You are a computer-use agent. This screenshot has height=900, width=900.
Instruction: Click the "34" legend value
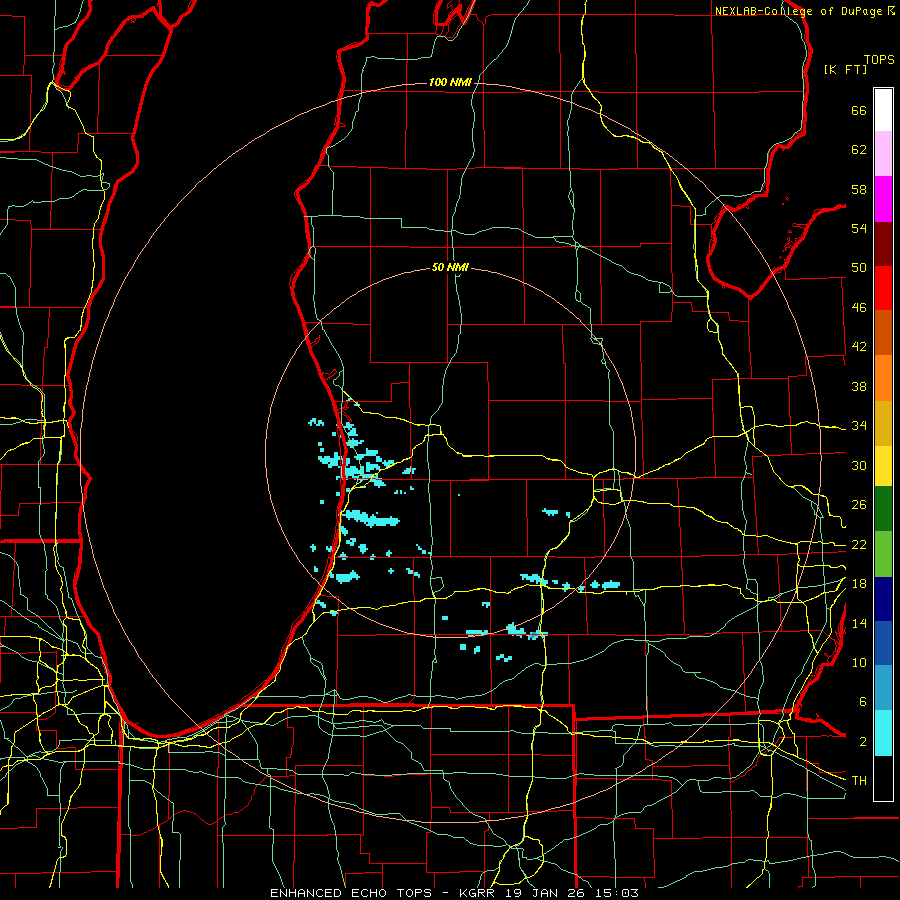point(859,426)
